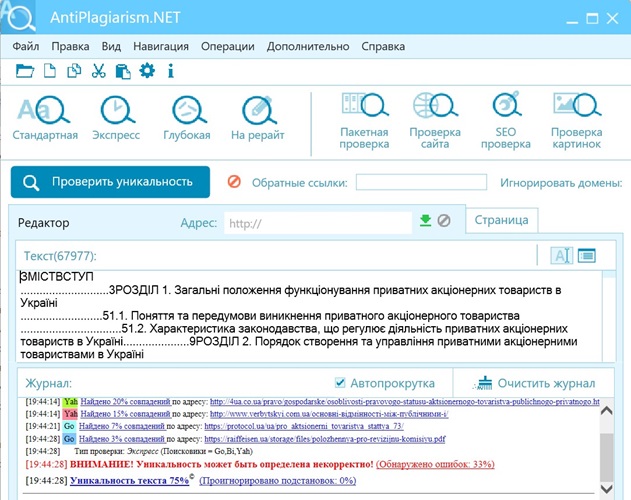Screen dimensions: 631x500
Task: Switch to the Редактор tab
Action: [43, 223]
